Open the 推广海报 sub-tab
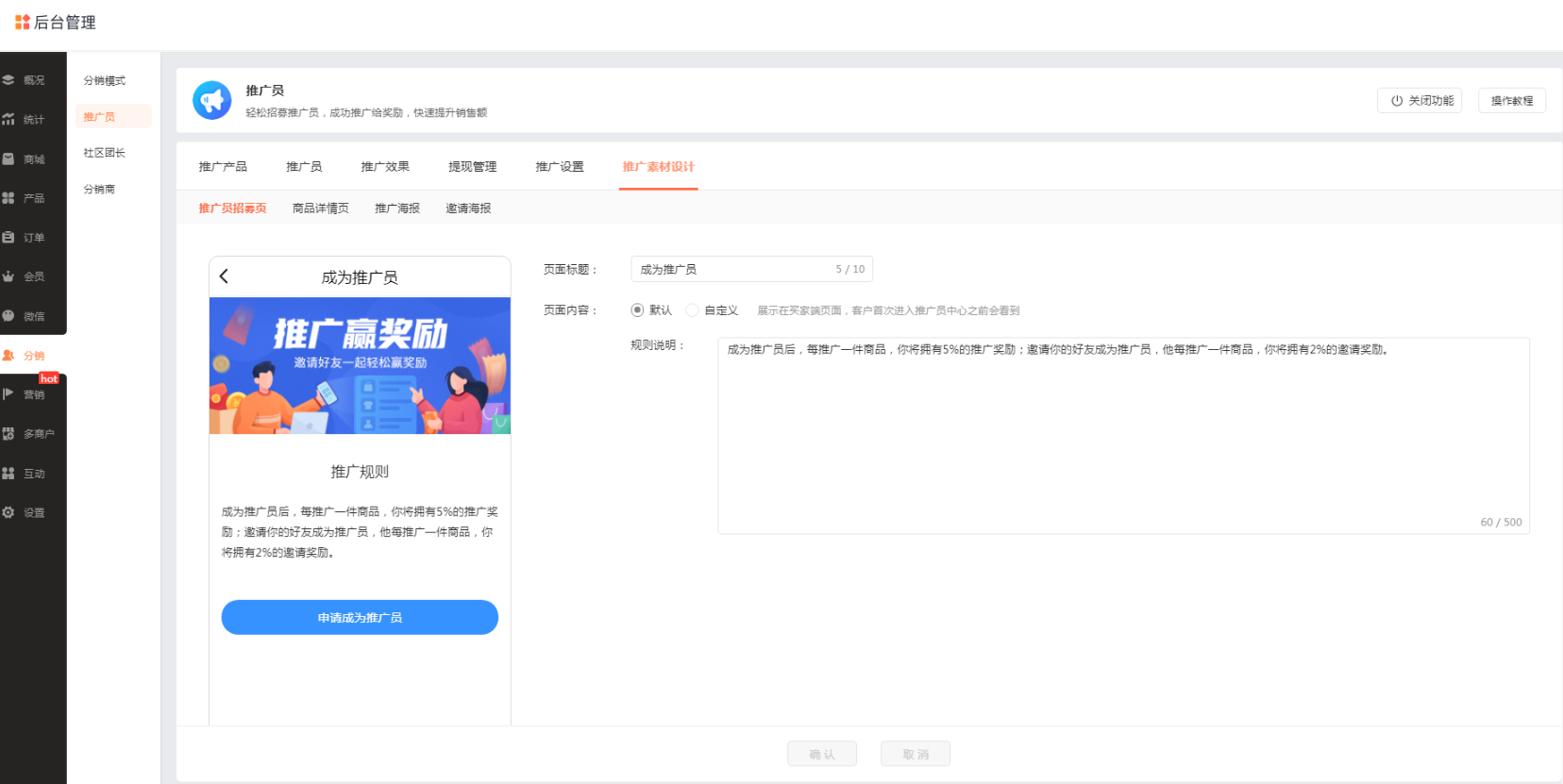Screen dimensions: 1563x784 (x=397, y=209)
